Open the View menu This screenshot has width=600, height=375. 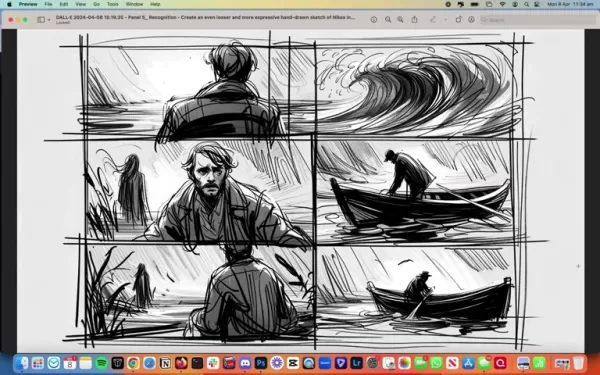80,4
